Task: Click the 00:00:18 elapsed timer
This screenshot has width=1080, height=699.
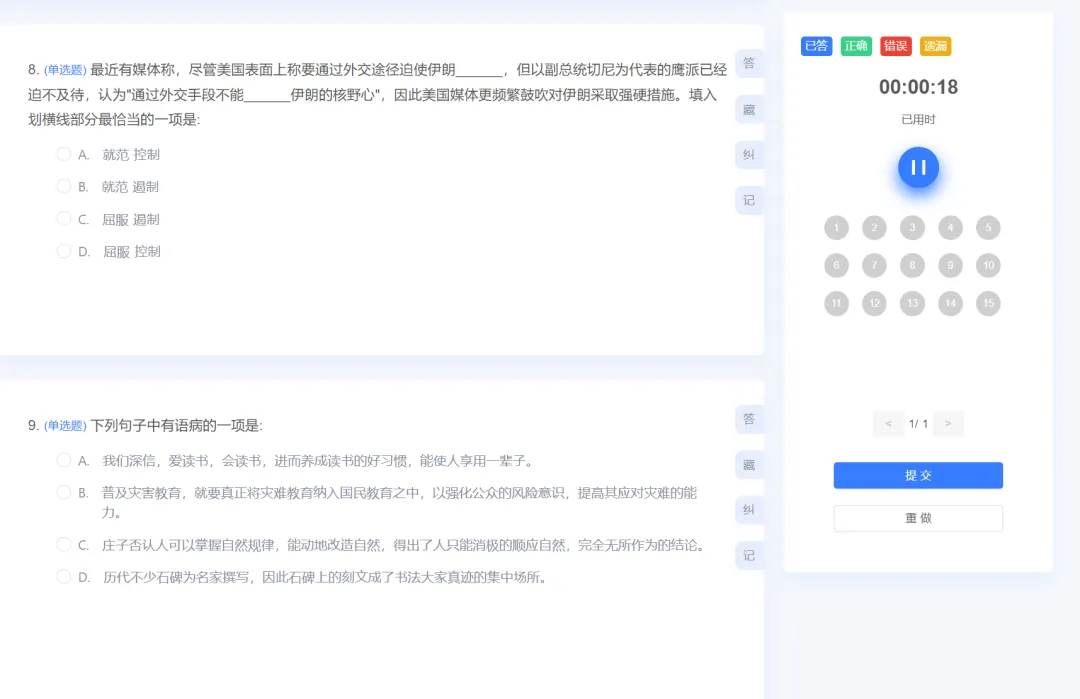Action: (x=918, y=87)
